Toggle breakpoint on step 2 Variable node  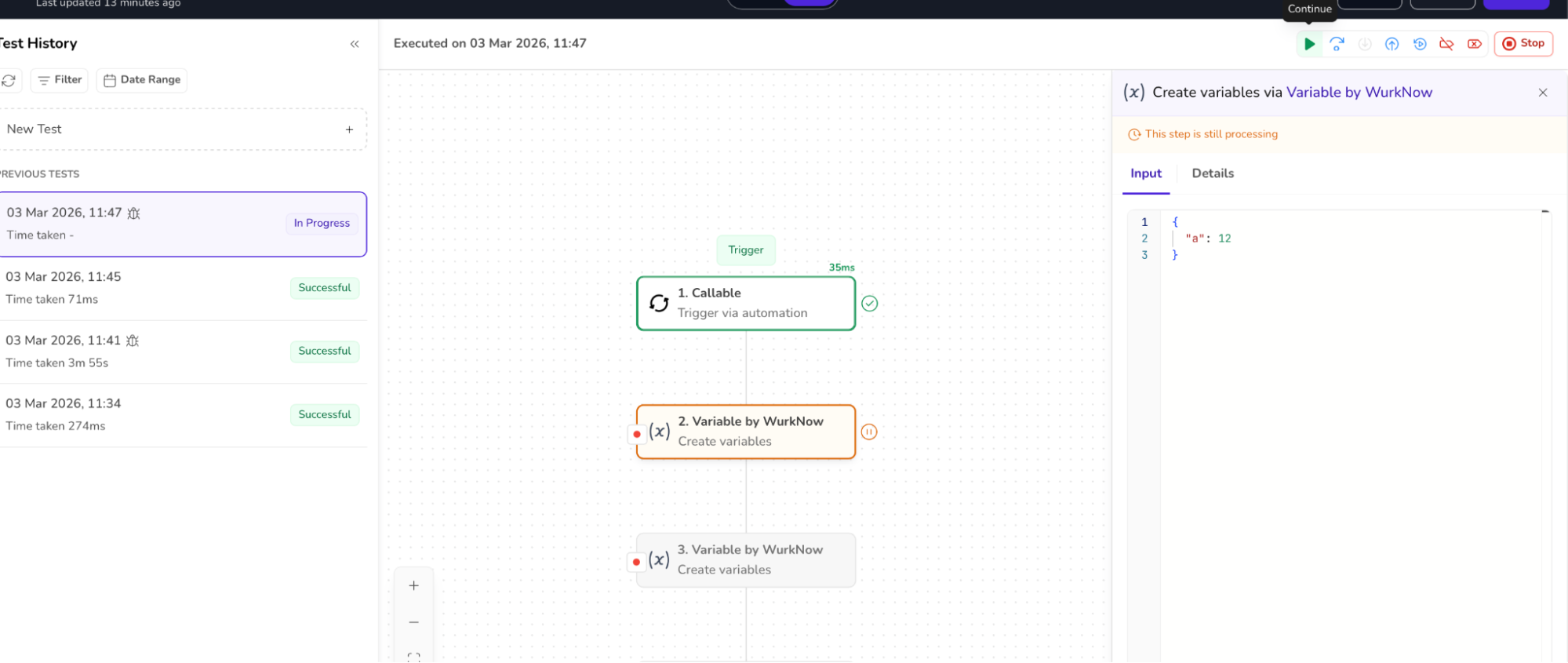click(637, 434)
